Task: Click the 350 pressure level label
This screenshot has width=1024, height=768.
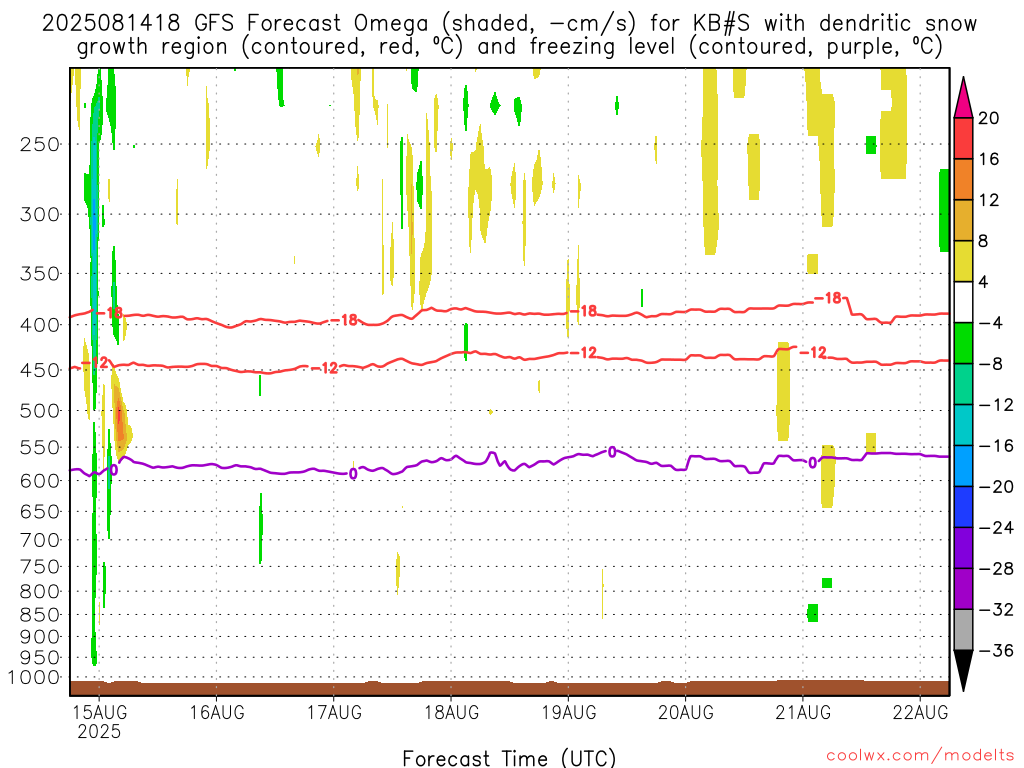Action: pyautogui.click(x=40, y=274)
